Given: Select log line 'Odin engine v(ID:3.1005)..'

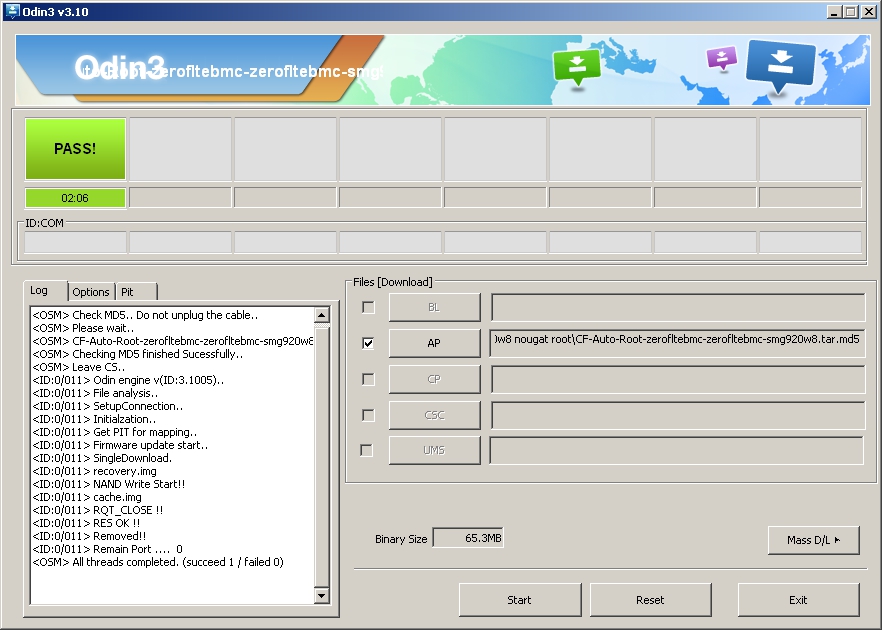Looking at the screenshot, I should 128,380.
